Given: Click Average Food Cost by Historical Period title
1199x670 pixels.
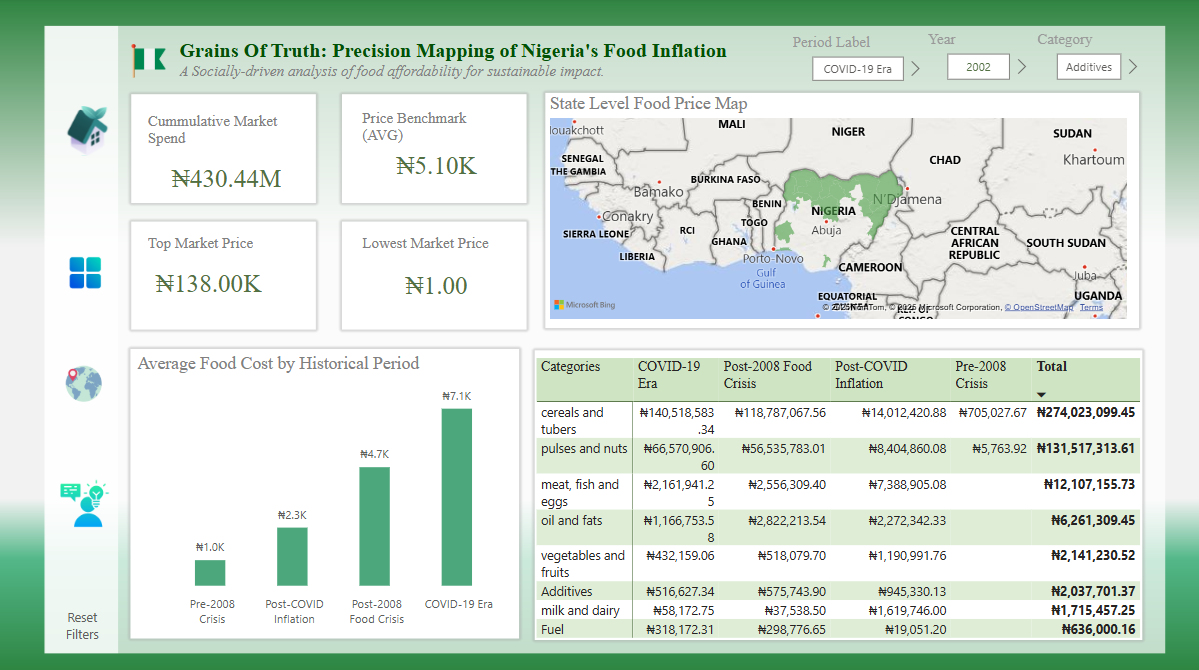Looking at the screenshot, I should click(x=278, y=363).
